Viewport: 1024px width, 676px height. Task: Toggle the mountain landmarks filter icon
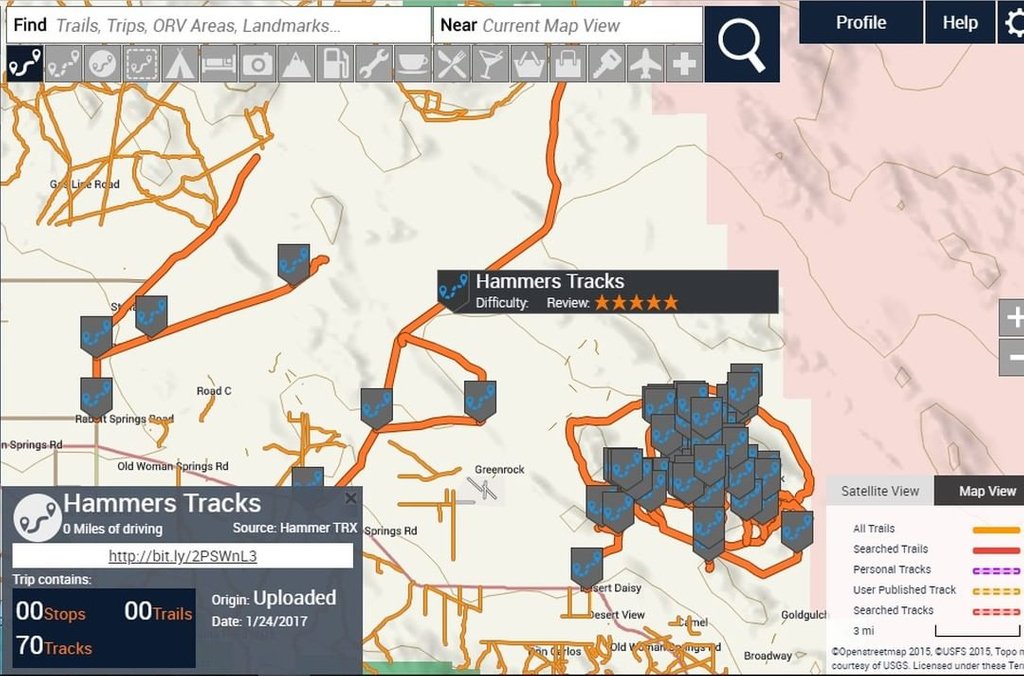click(296, 64)
